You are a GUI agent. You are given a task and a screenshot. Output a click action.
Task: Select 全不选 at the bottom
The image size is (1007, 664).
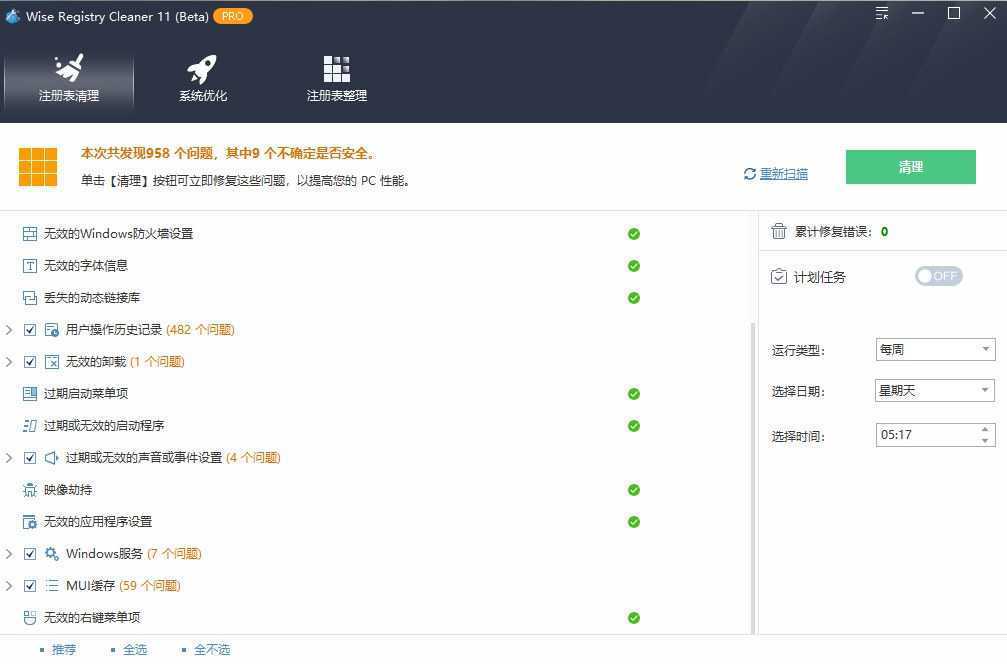tap(212, 649)
